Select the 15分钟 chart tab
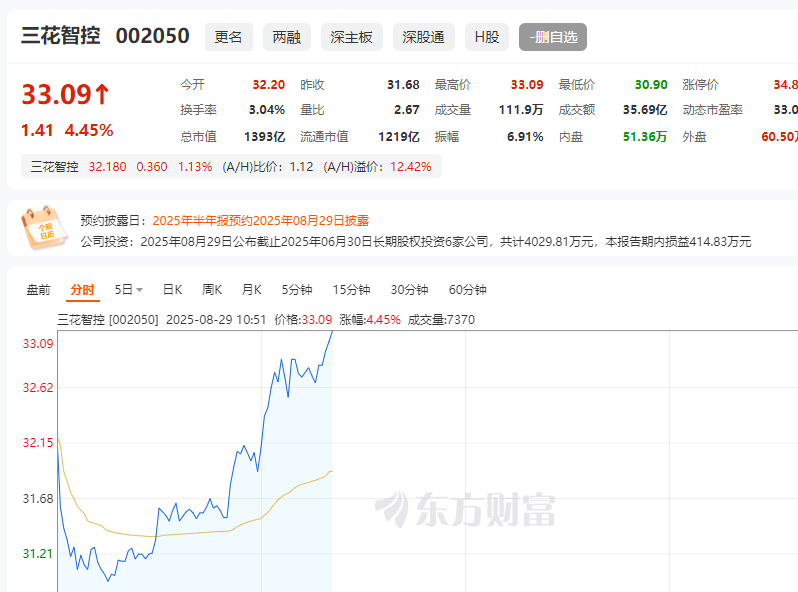Image resolution: width=798 pixels, height=592 pixels. [351, 290]
